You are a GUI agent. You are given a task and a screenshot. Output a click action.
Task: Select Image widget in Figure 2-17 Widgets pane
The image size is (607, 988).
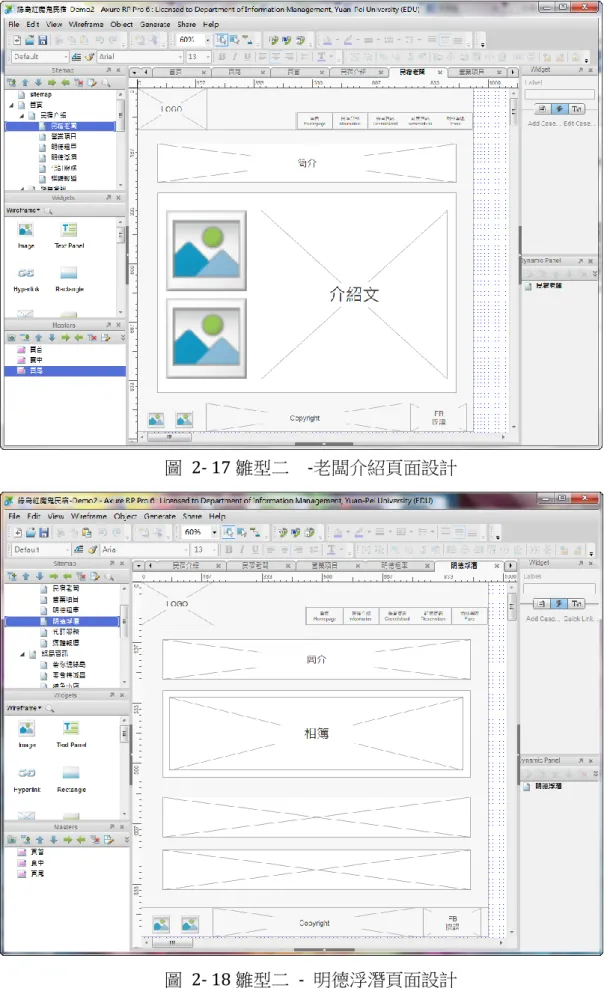click(26, 235)
